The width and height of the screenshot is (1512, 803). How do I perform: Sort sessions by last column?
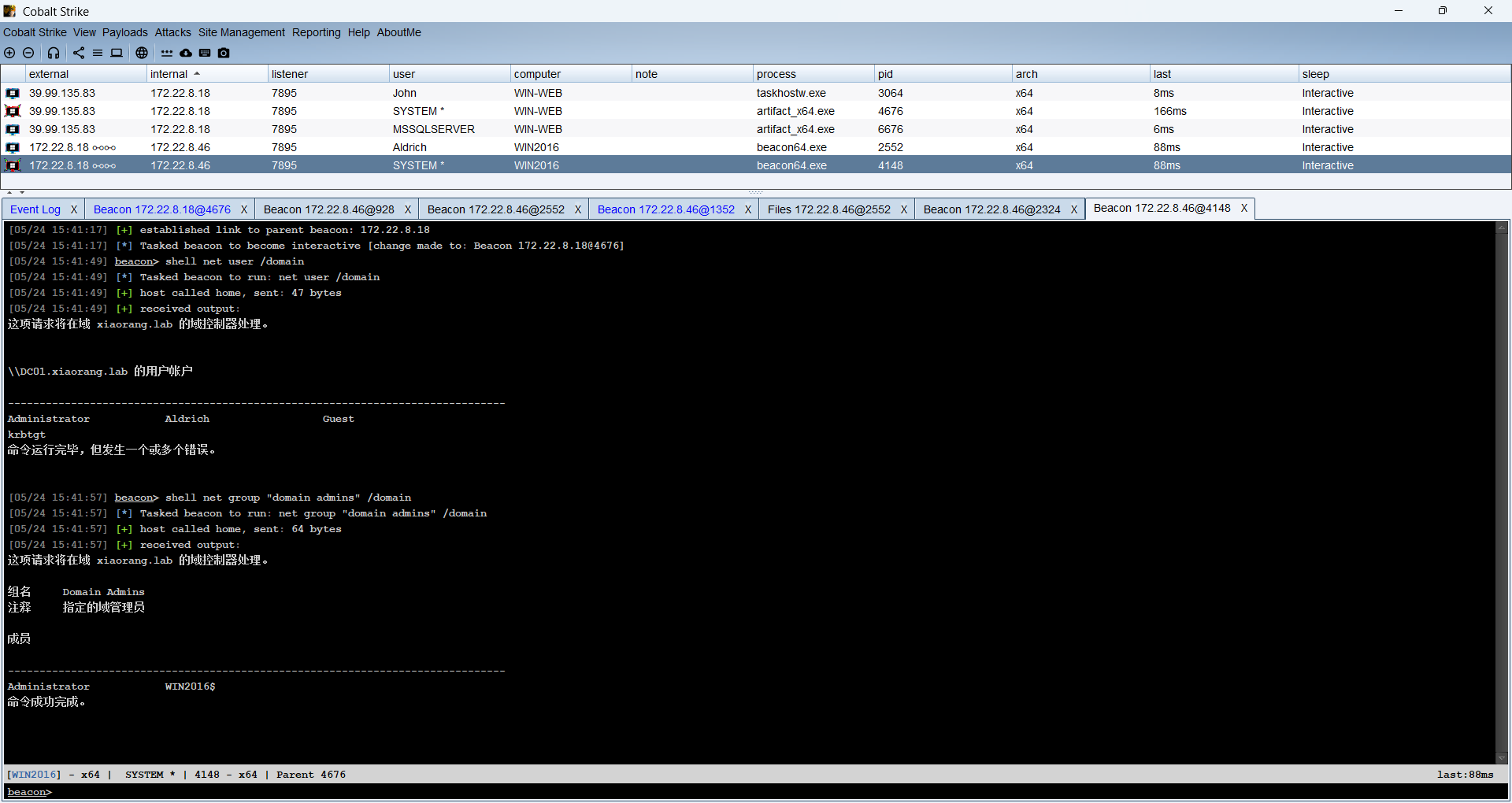pos(1225,74)
